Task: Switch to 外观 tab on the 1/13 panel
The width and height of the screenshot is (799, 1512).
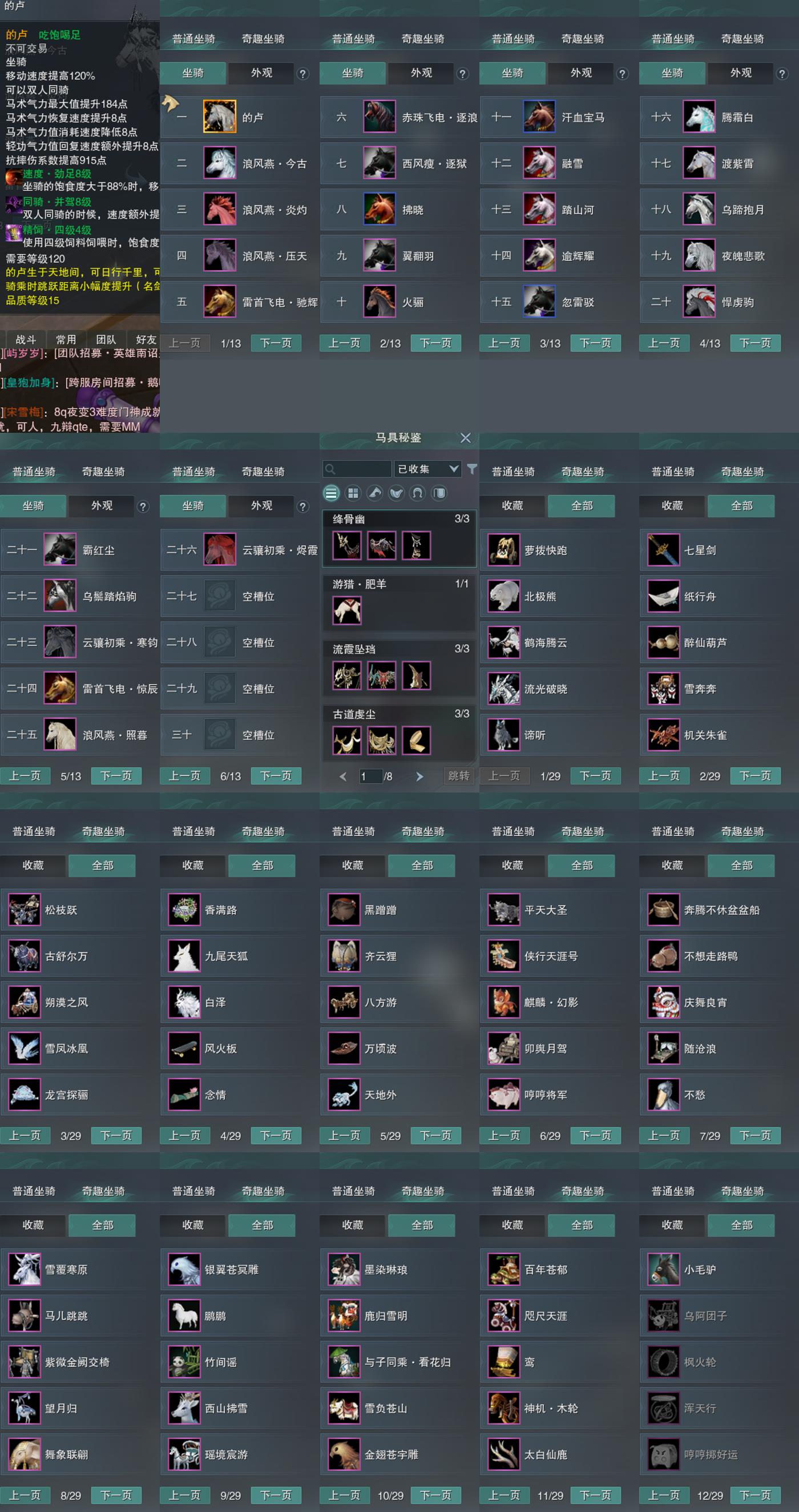Action: [x=261, y=73]
